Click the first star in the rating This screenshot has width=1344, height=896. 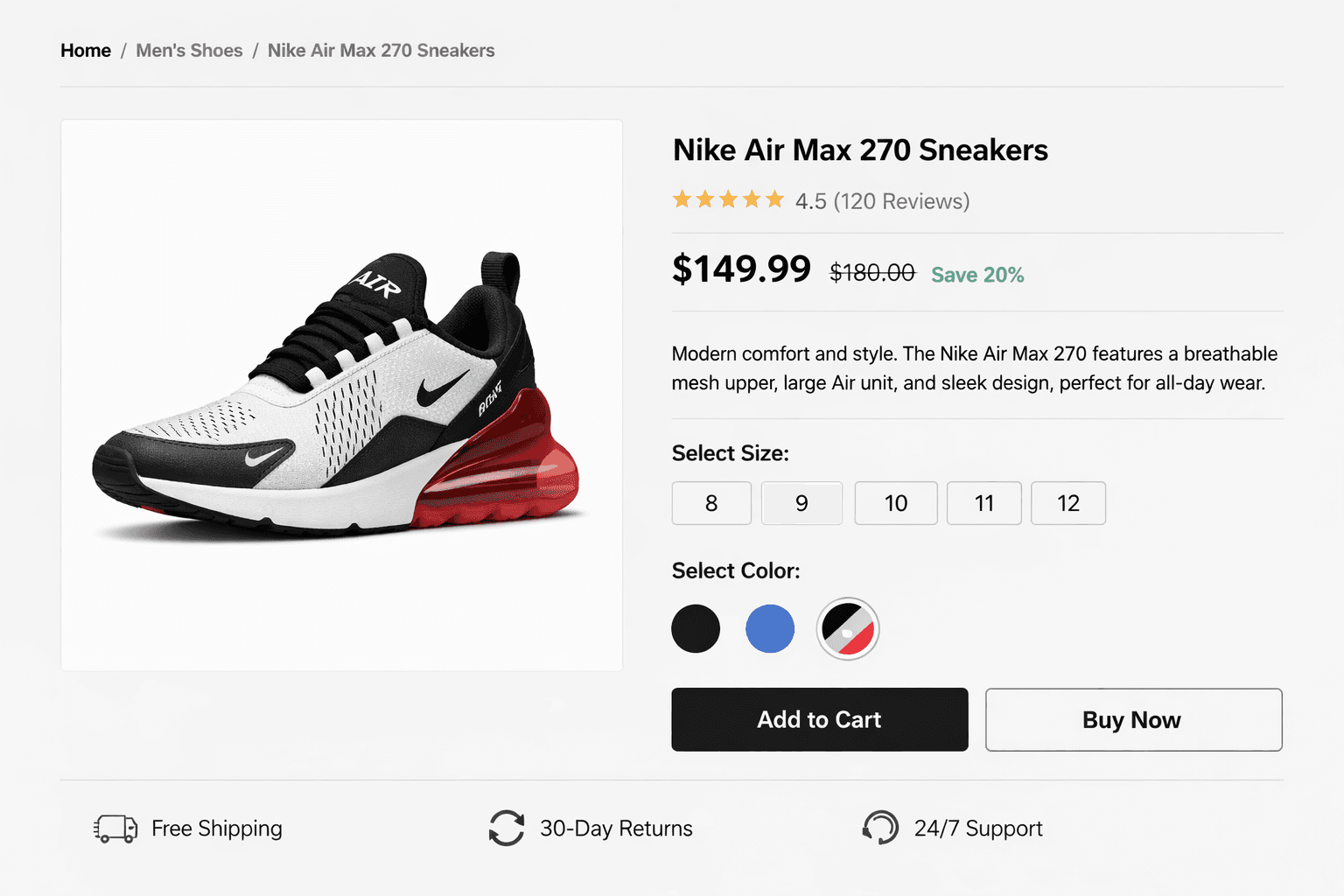(x=683, y=199)
